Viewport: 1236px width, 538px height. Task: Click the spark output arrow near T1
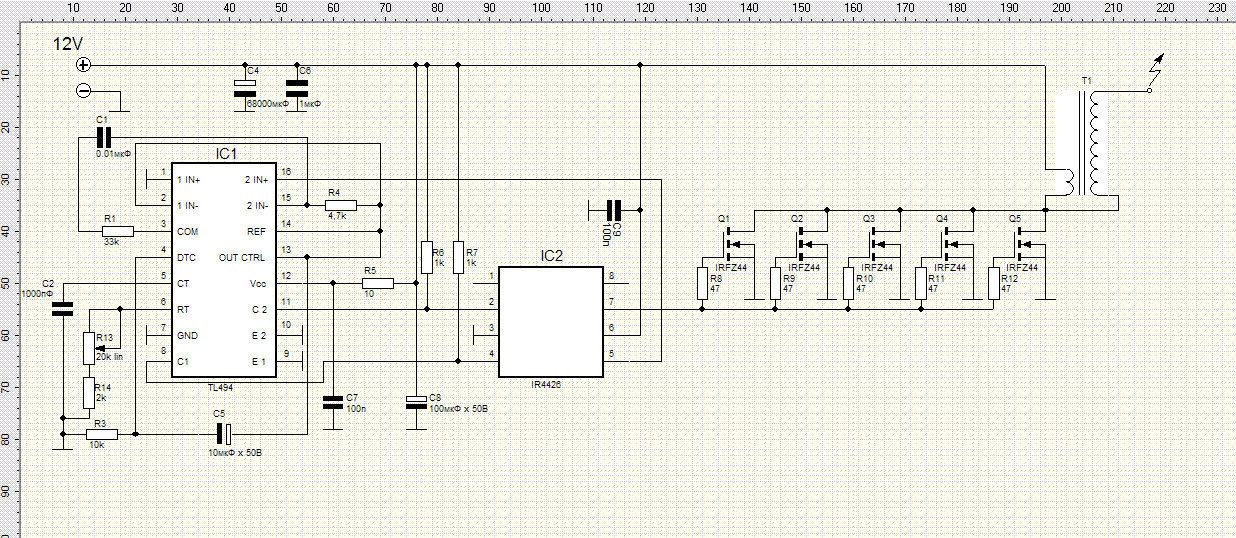[x=1156, y=73]
